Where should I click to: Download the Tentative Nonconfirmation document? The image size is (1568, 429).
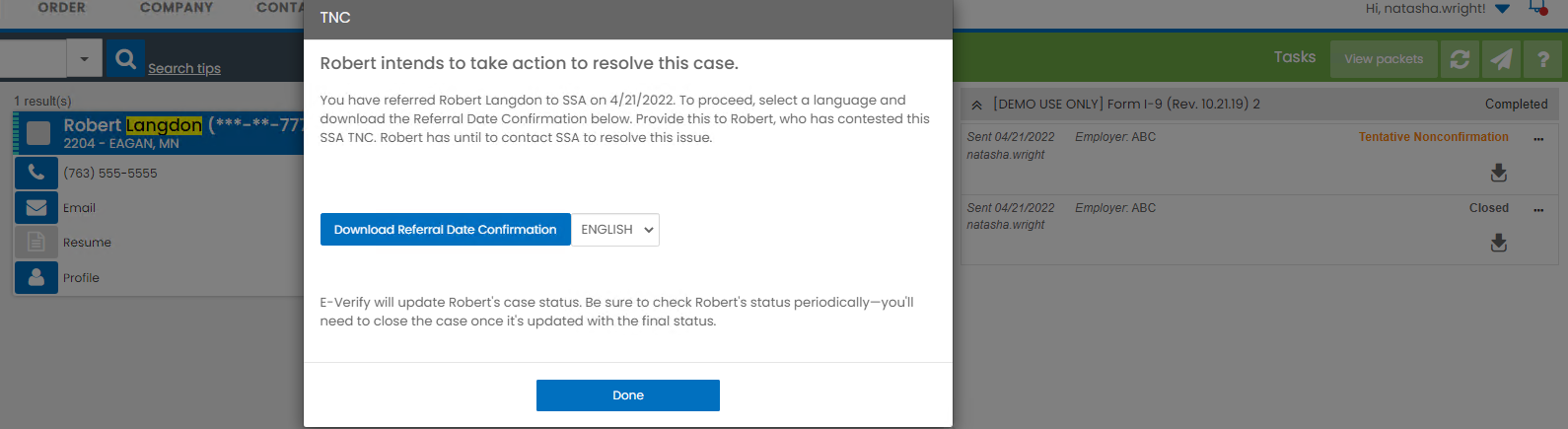[x=1499, y=173]
